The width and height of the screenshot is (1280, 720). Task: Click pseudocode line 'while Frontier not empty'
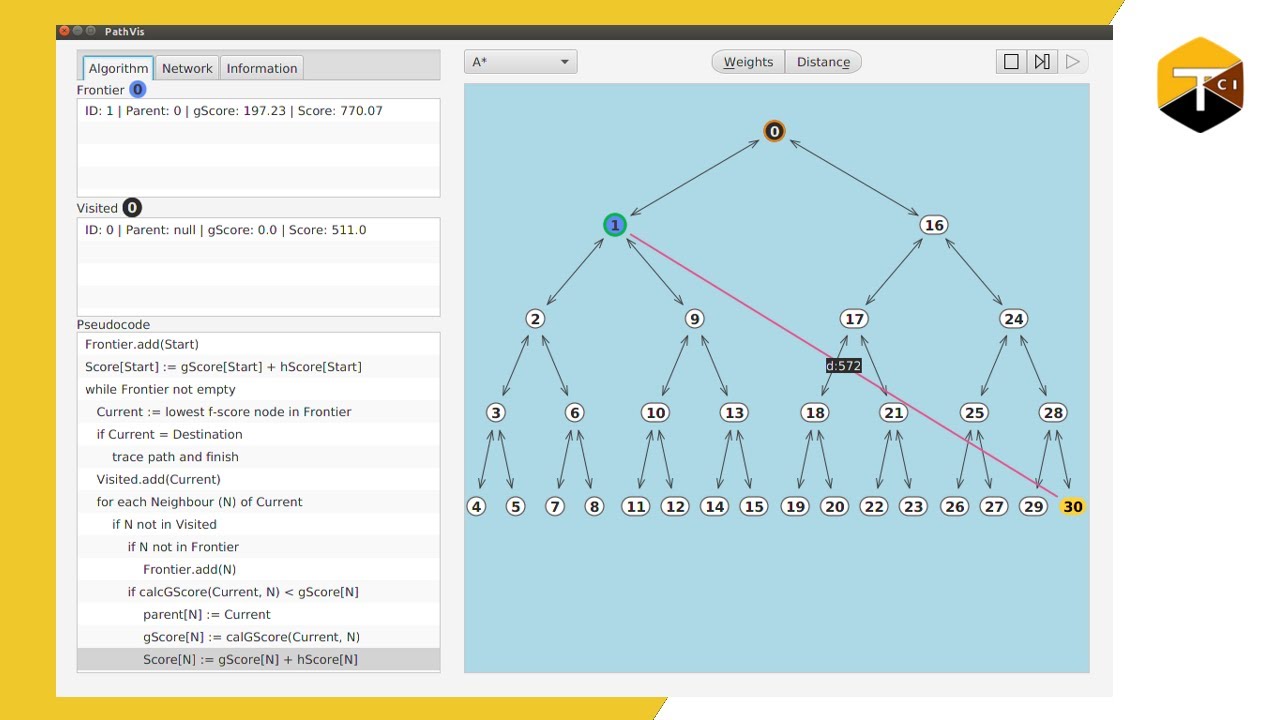[x=258, y=389]
